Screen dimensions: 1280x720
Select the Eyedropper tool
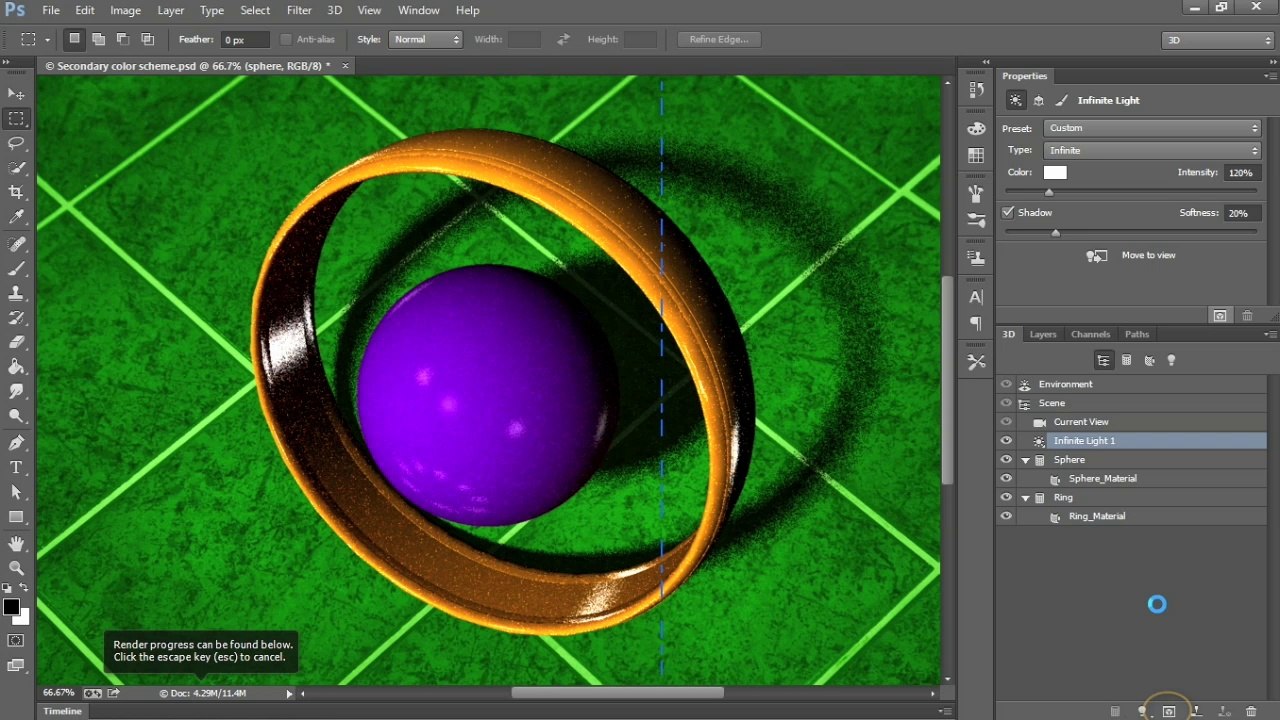pyautogui.click(x=16, y=217)
